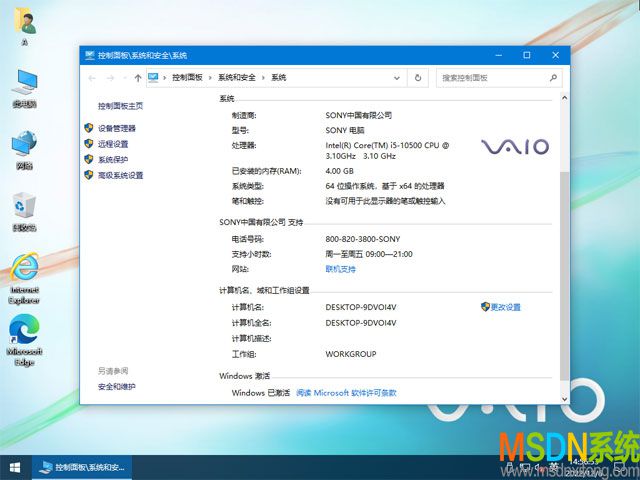Screen dimensions: 640x480
Task: Click shield icon beside 远程设置
Action: (x=89, y=144)
